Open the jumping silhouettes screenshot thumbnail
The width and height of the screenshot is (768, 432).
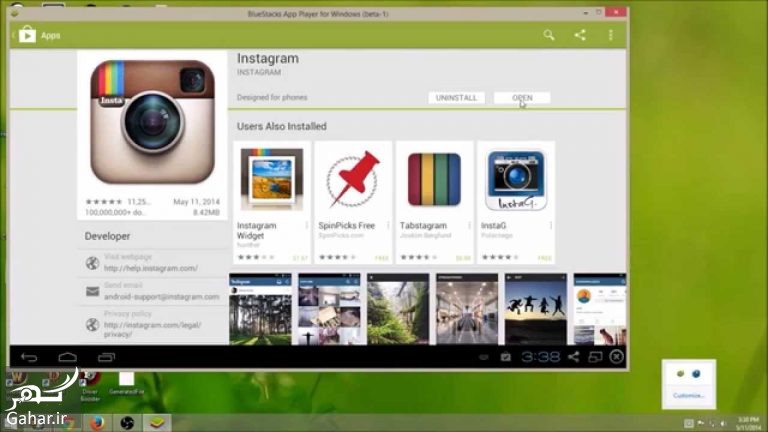coord(536,309)
